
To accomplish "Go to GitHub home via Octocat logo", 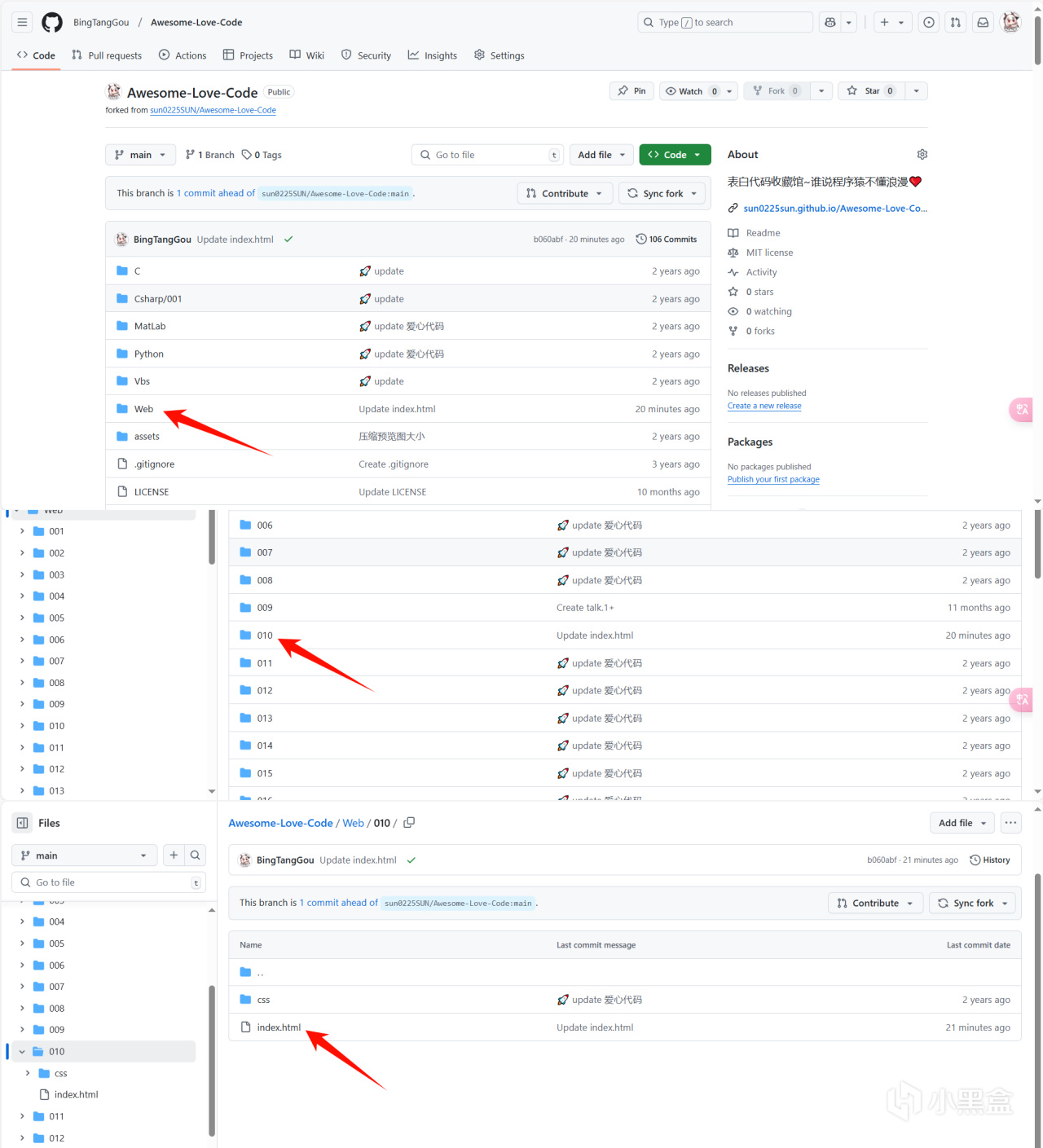I will [x=52, y=22].
